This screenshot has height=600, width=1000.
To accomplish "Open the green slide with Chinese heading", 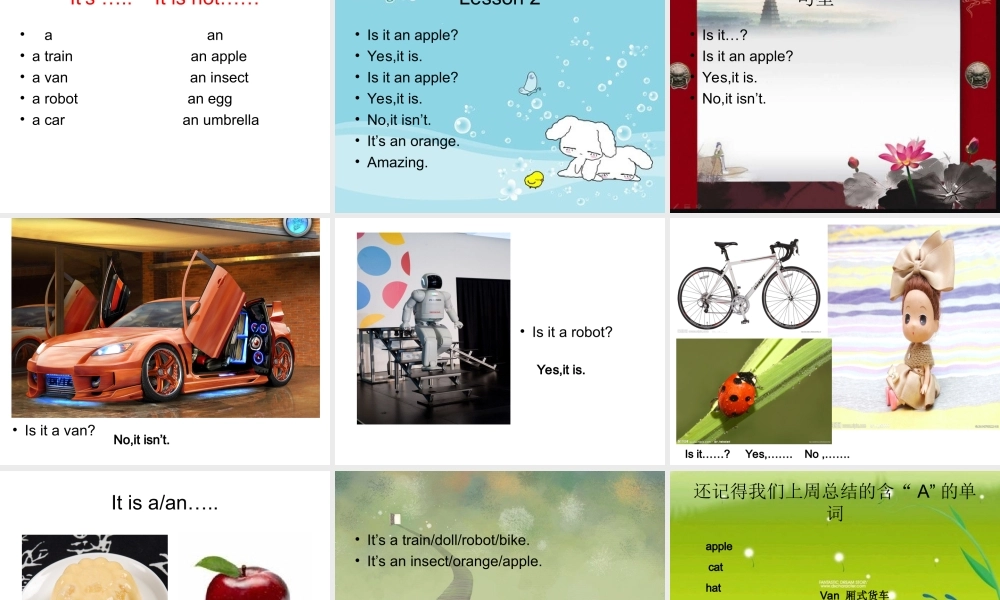I will point(835,536).
